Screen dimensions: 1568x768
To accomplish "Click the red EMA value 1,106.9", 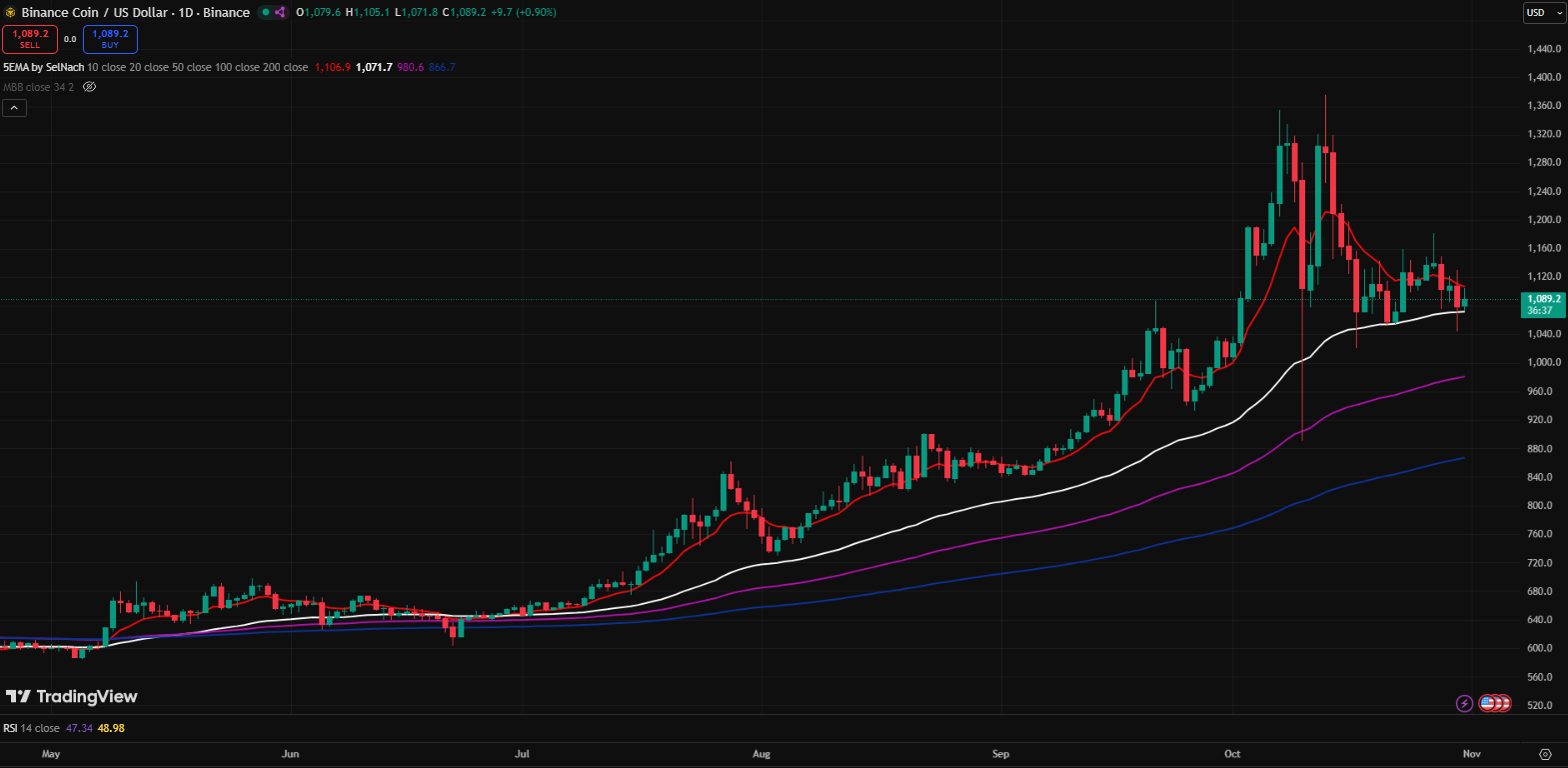I will coord(332,67).
